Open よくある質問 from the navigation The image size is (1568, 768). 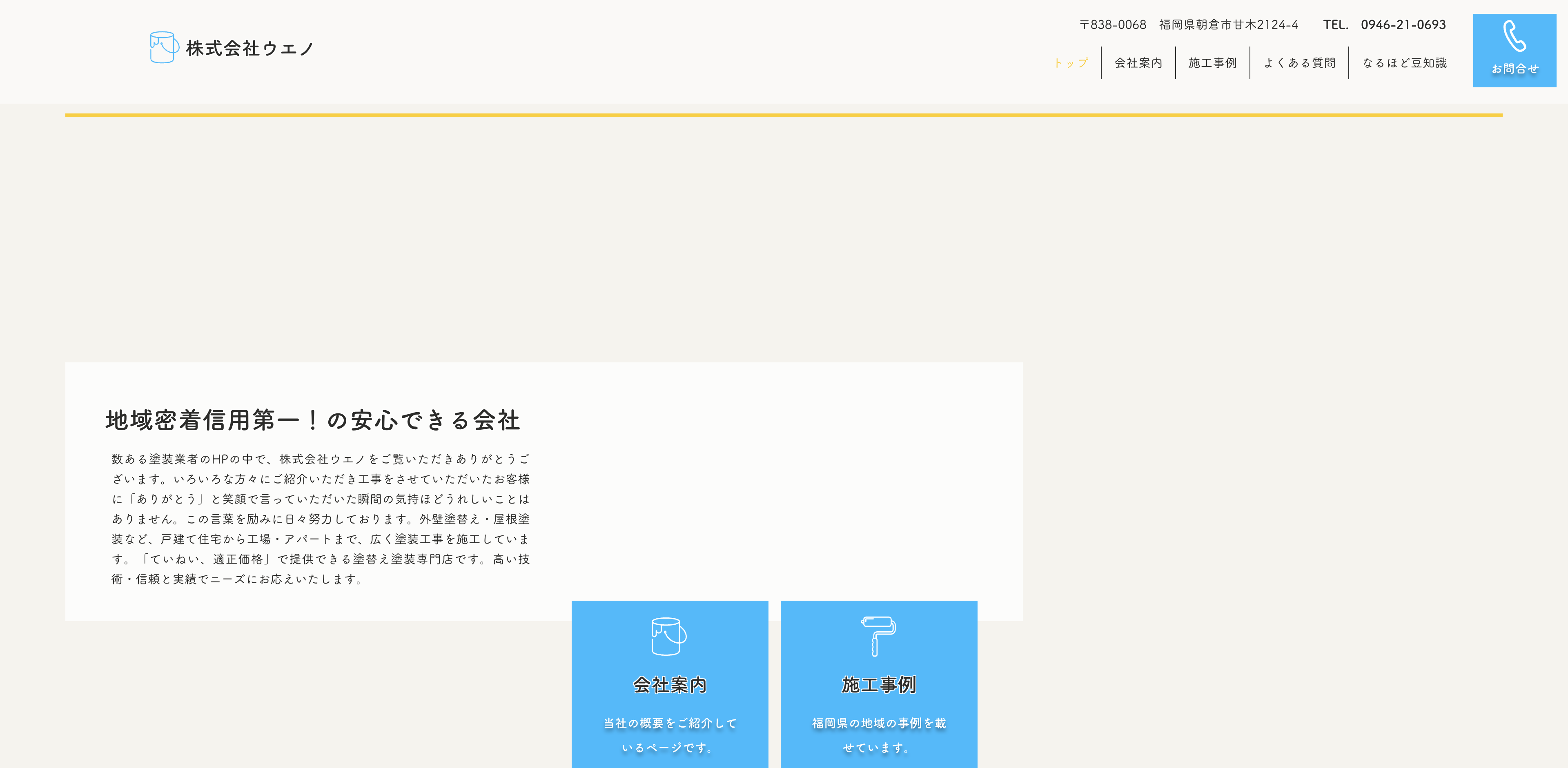1300,62
